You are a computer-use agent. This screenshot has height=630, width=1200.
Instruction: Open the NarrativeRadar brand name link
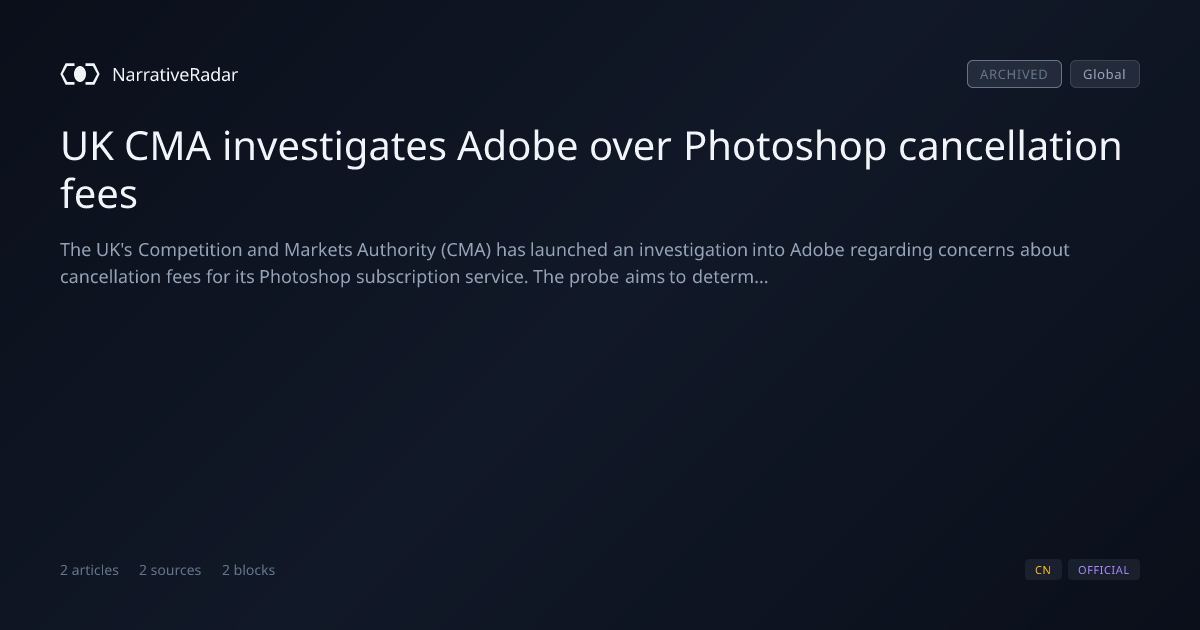point(175,74)
